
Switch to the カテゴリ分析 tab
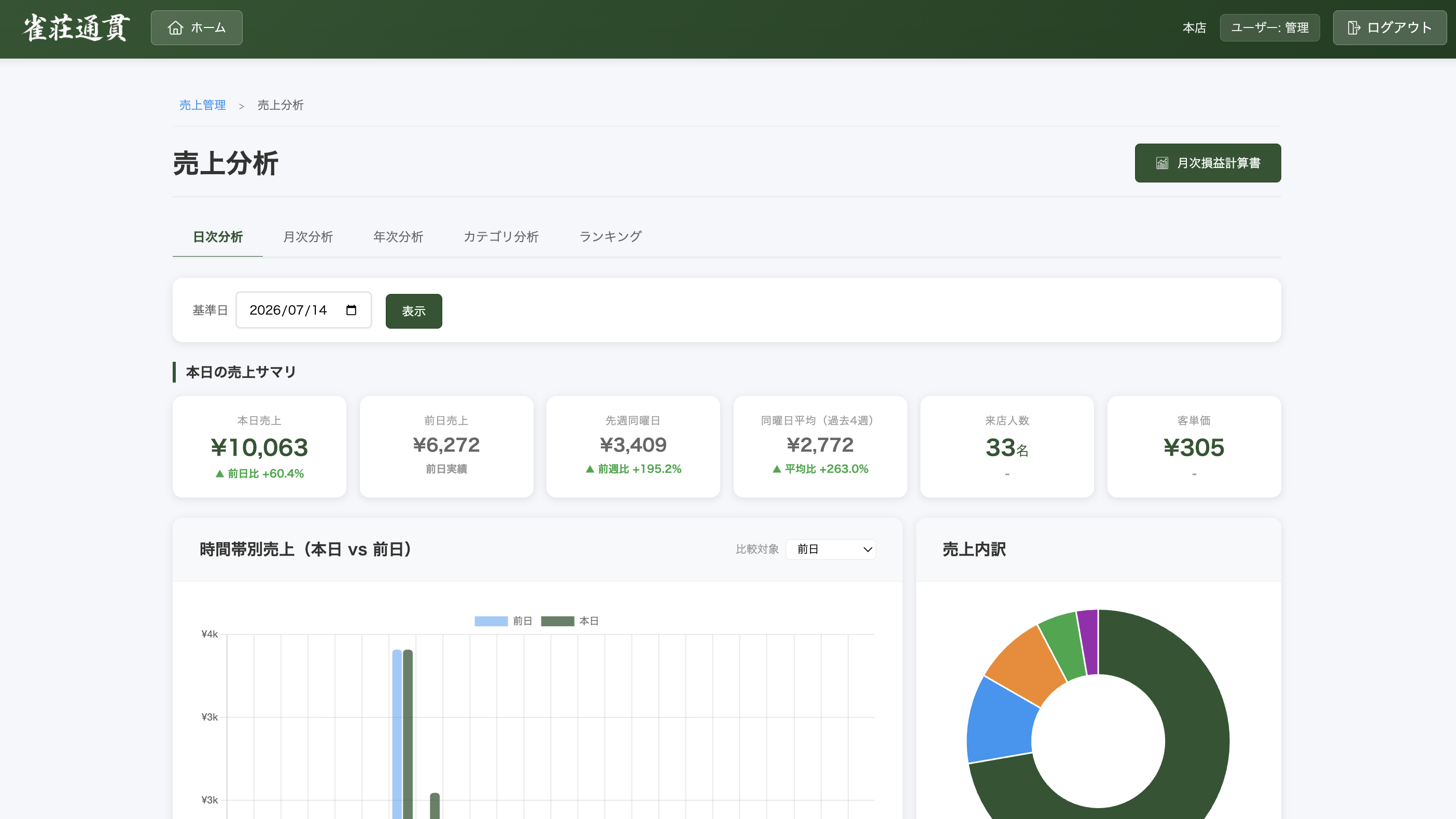click(501, 237)
